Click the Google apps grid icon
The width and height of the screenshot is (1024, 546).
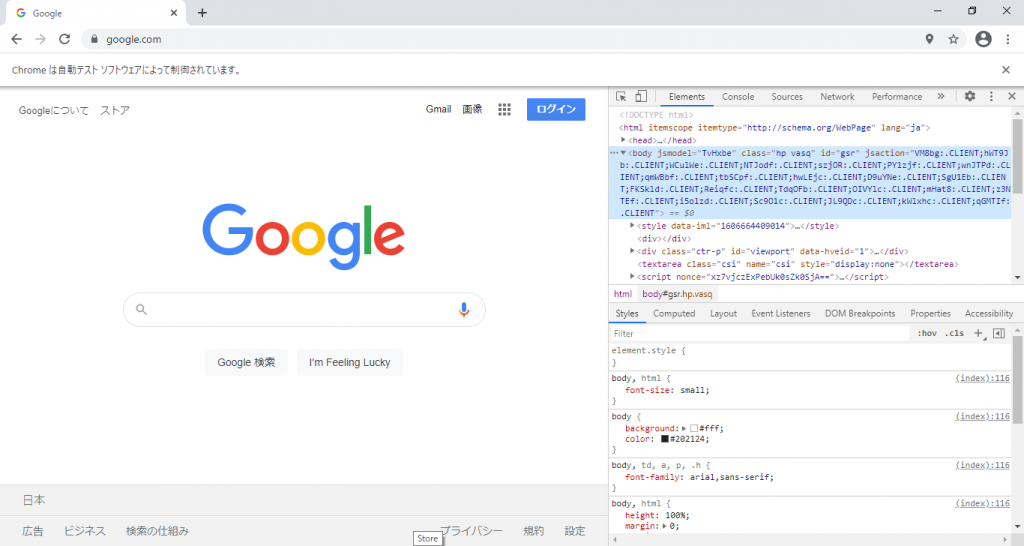505,110
